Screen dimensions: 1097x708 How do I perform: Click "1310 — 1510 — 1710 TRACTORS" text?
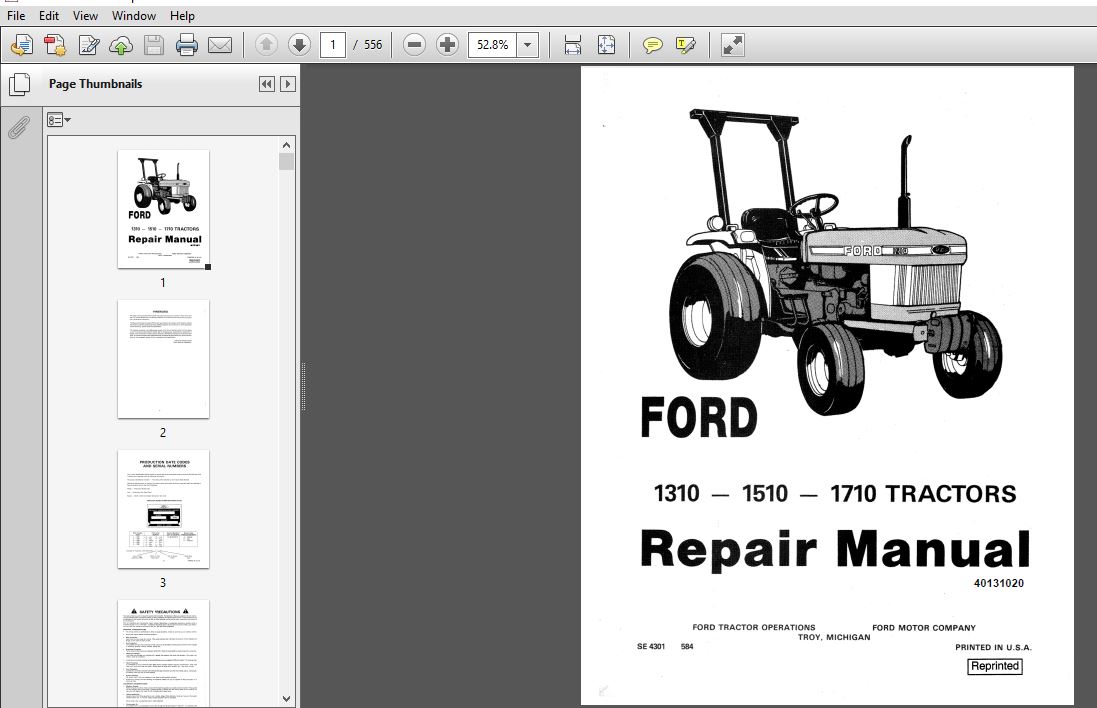[835, 494]
